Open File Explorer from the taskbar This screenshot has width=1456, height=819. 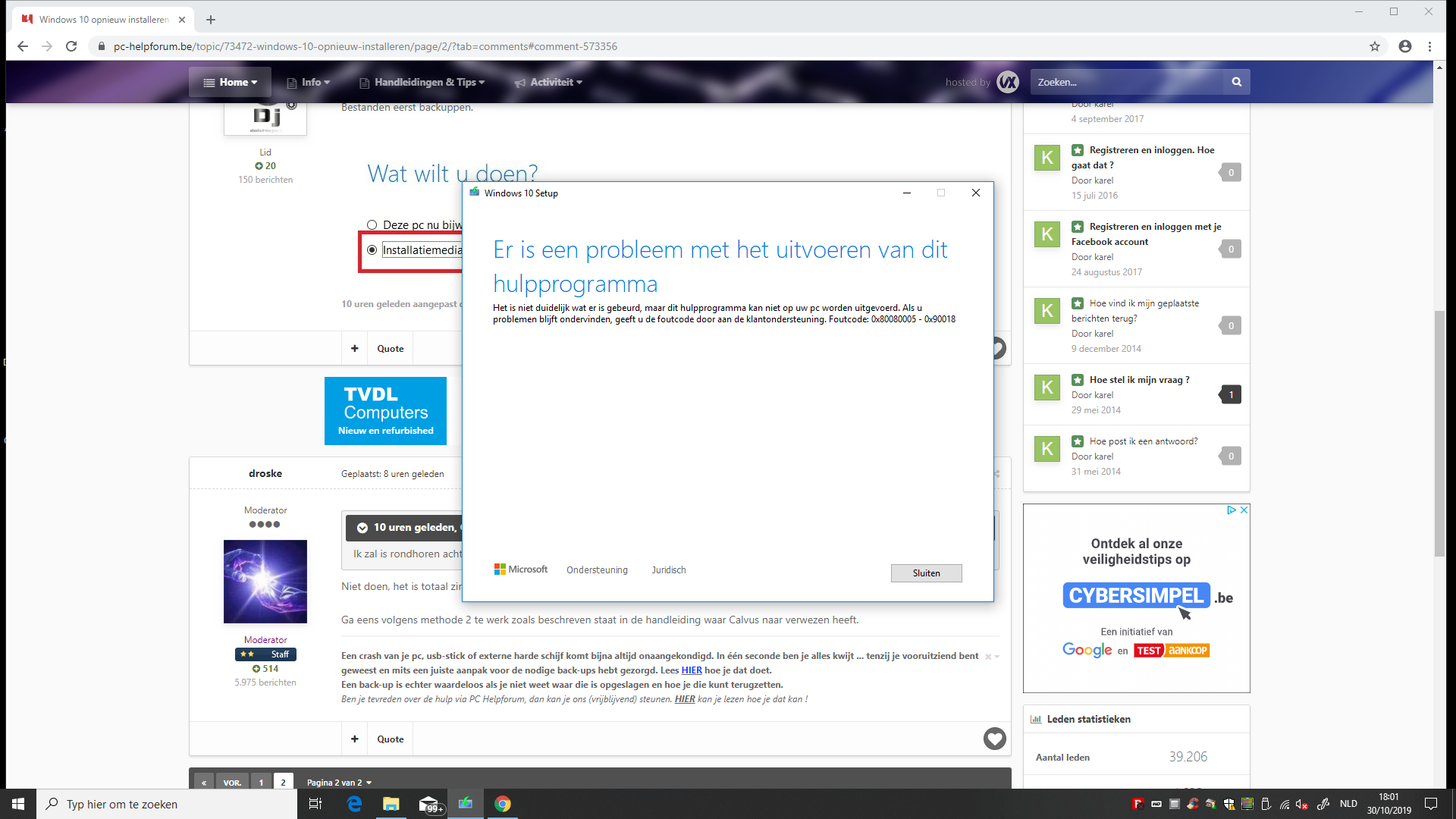pyautogui.click(x=391, y=804)
